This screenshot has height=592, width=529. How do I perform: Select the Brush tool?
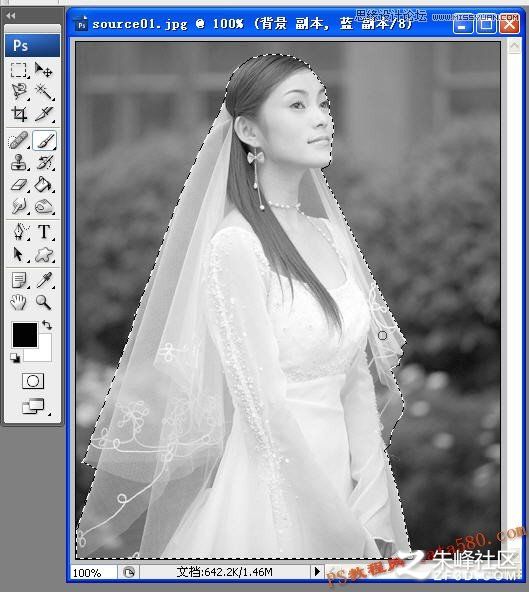pyautogui.click(x=44, y=140)
